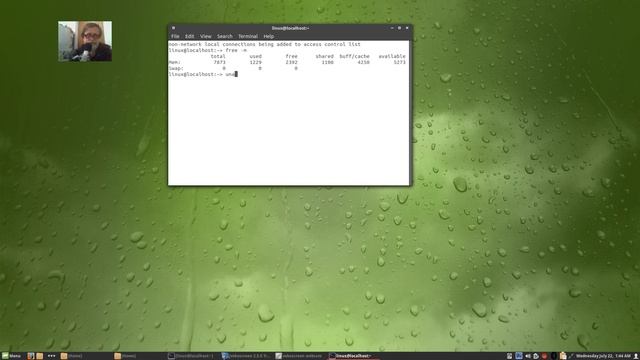Viewport: 640px width, 360px height.
Task: Click the red recording tray icon
Action: tap(544, 356)
